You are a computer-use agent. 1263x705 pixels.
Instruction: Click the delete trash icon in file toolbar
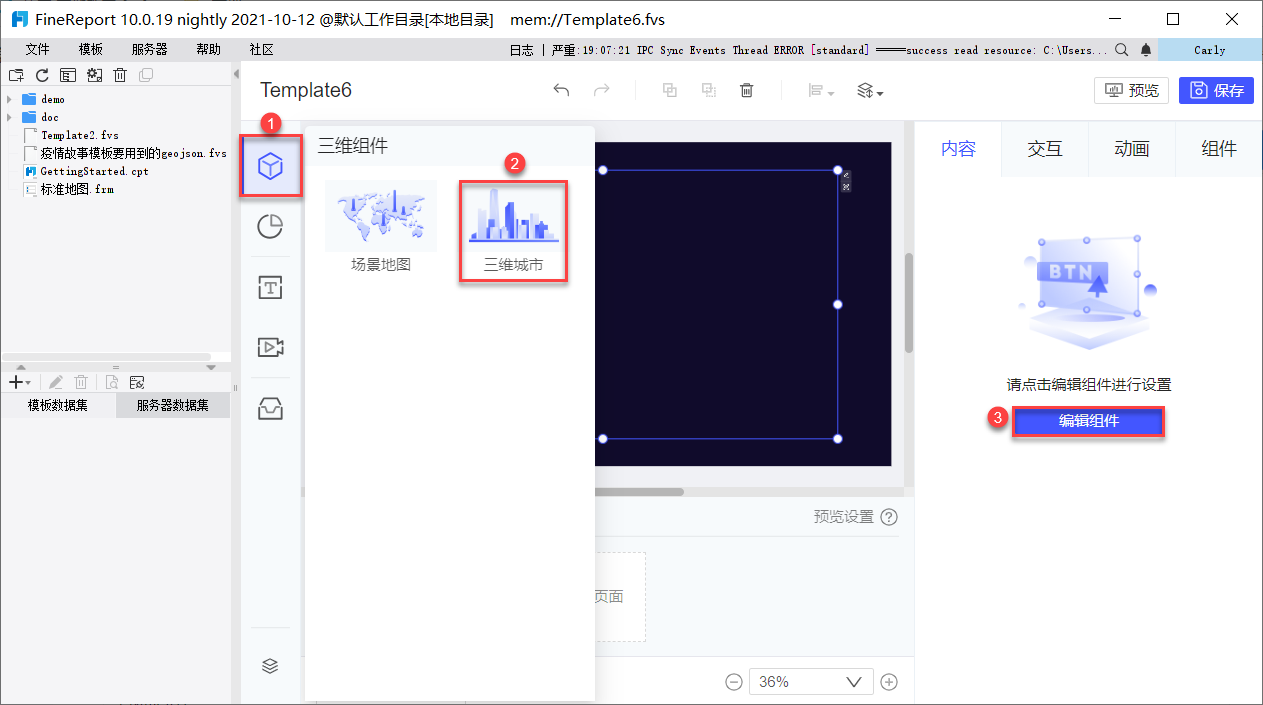120,75
